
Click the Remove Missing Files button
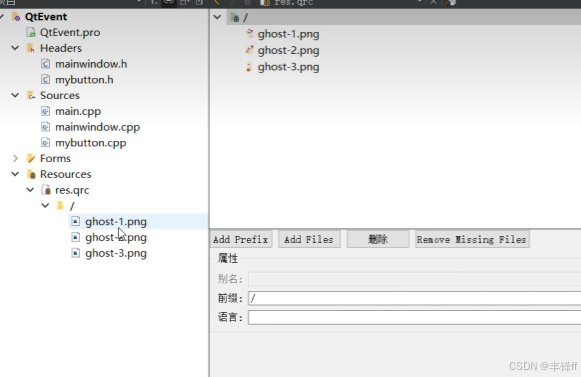tap(472, 239)
